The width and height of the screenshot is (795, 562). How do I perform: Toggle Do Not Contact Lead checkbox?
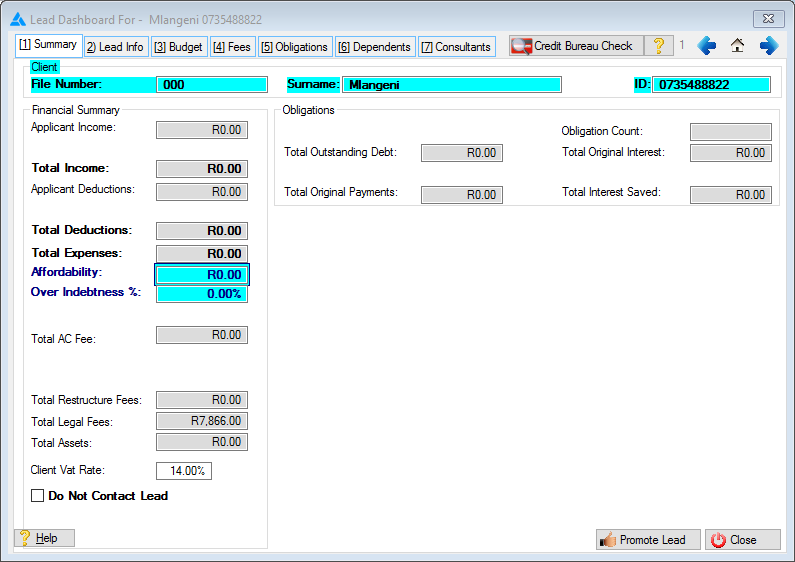click(38, 496)
